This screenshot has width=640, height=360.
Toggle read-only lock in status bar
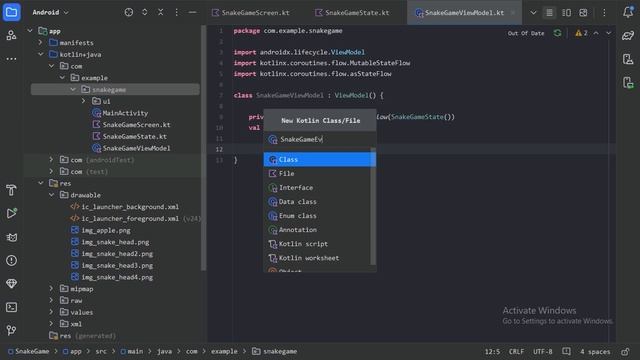[x=625, y=351]
